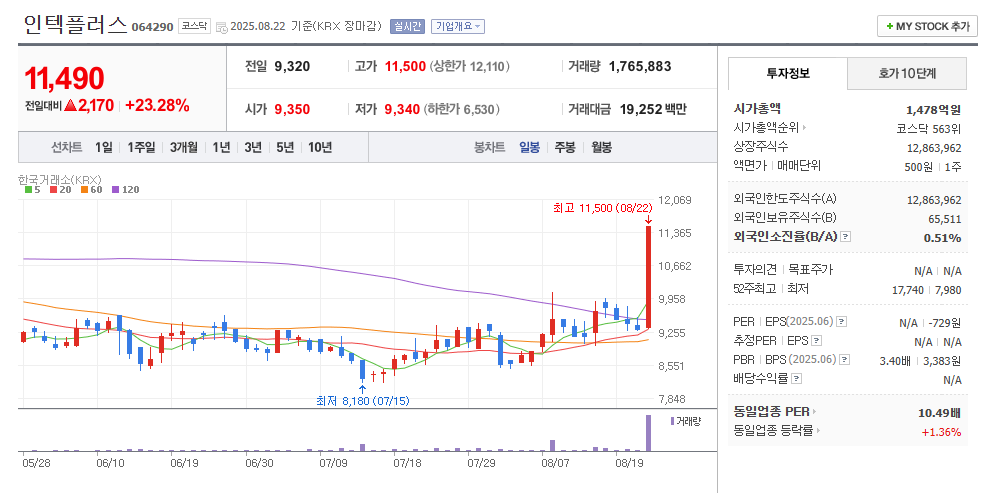The width and height of the screenshot is (999, 493).
Task: Click the stock code 064290
Action: [152, 27]
